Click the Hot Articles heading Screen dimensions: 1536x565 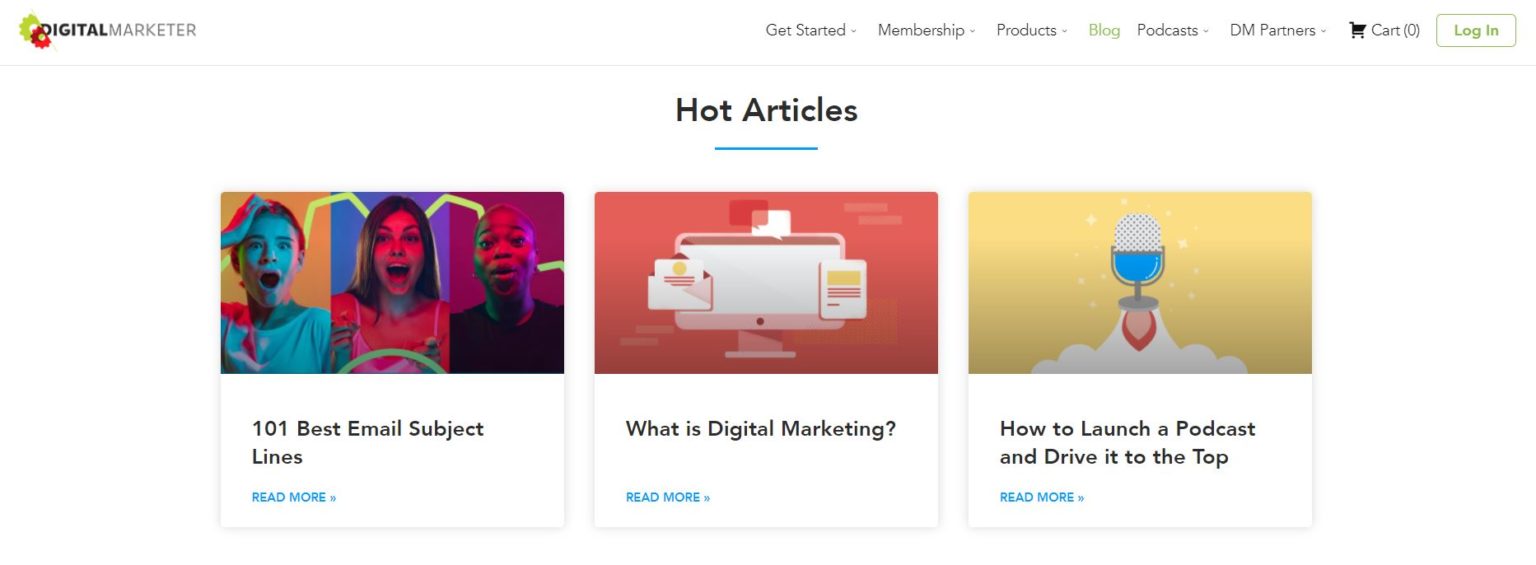click(x=766, y=110)
